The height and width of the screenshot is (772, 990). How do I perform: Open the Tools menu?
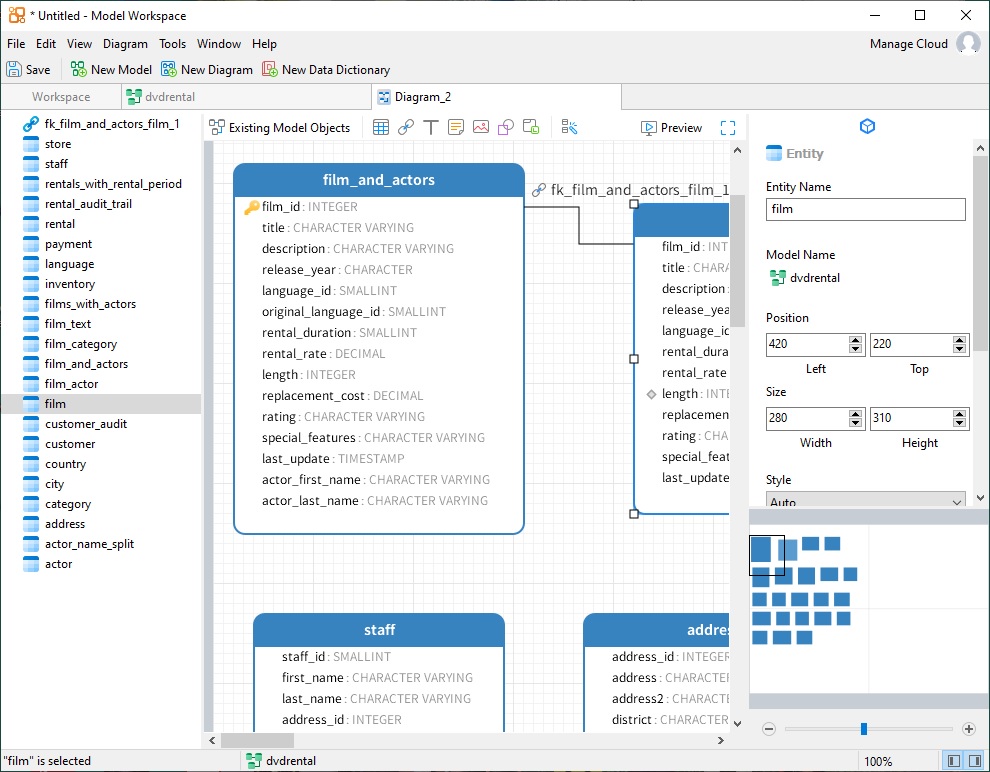(x=172, y=44)
